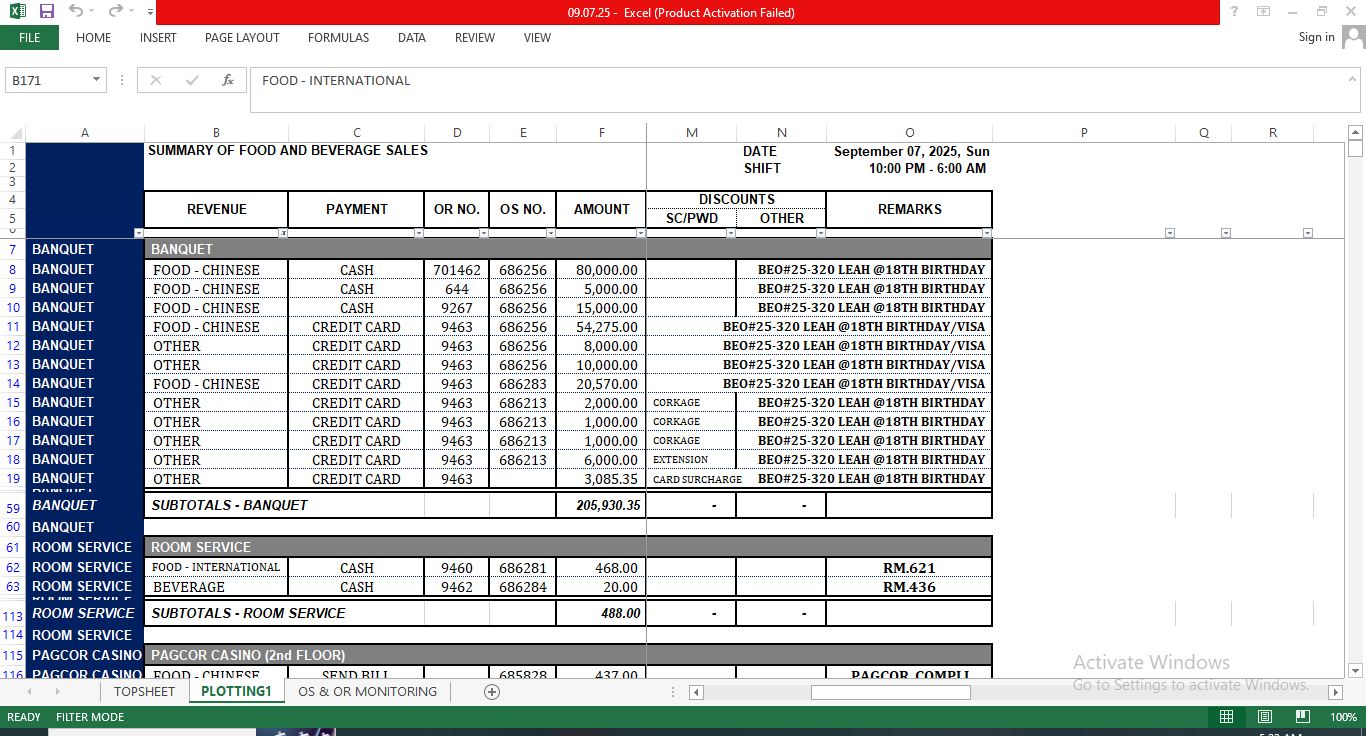
Task: Open Insert Function fx dialog
Action: click(x=228, y=80)
